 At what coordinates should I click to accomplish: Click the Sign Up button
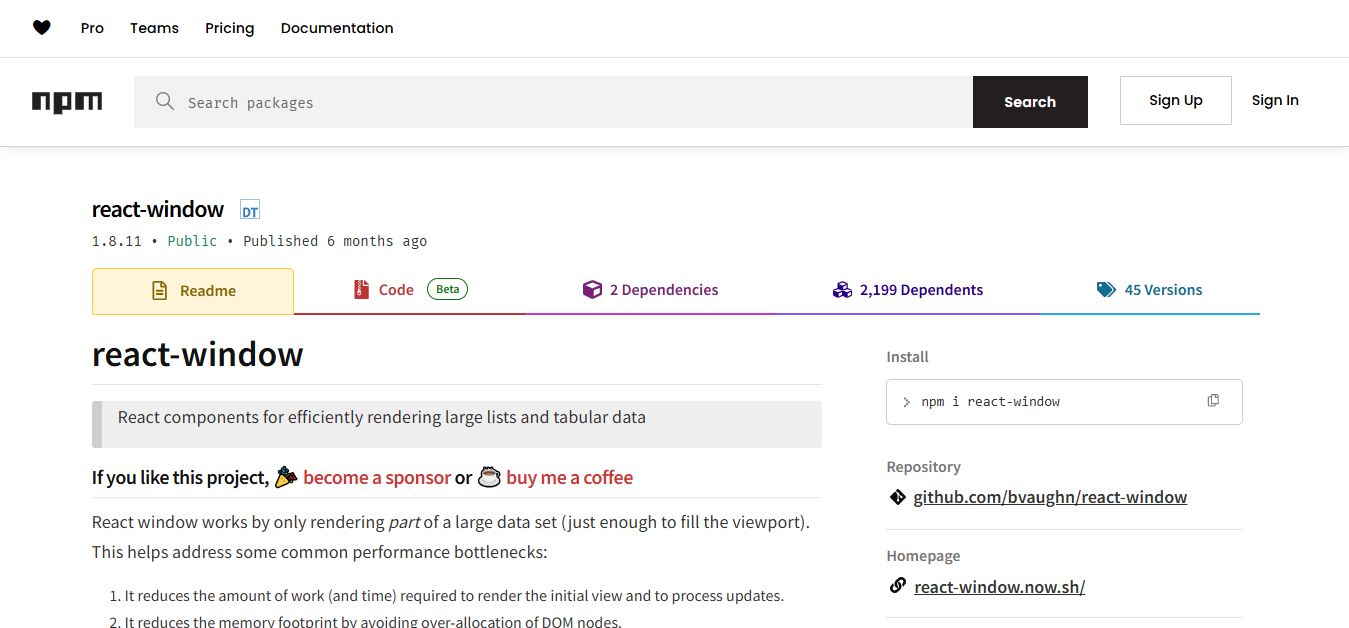[x=1176, y=100]
